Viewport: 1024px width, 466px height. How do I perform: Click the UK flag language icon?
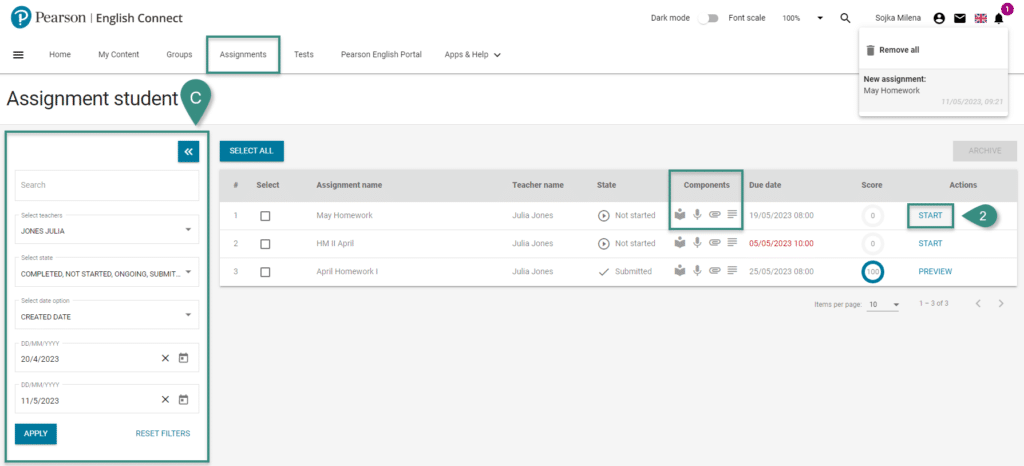tap(979, 18)
